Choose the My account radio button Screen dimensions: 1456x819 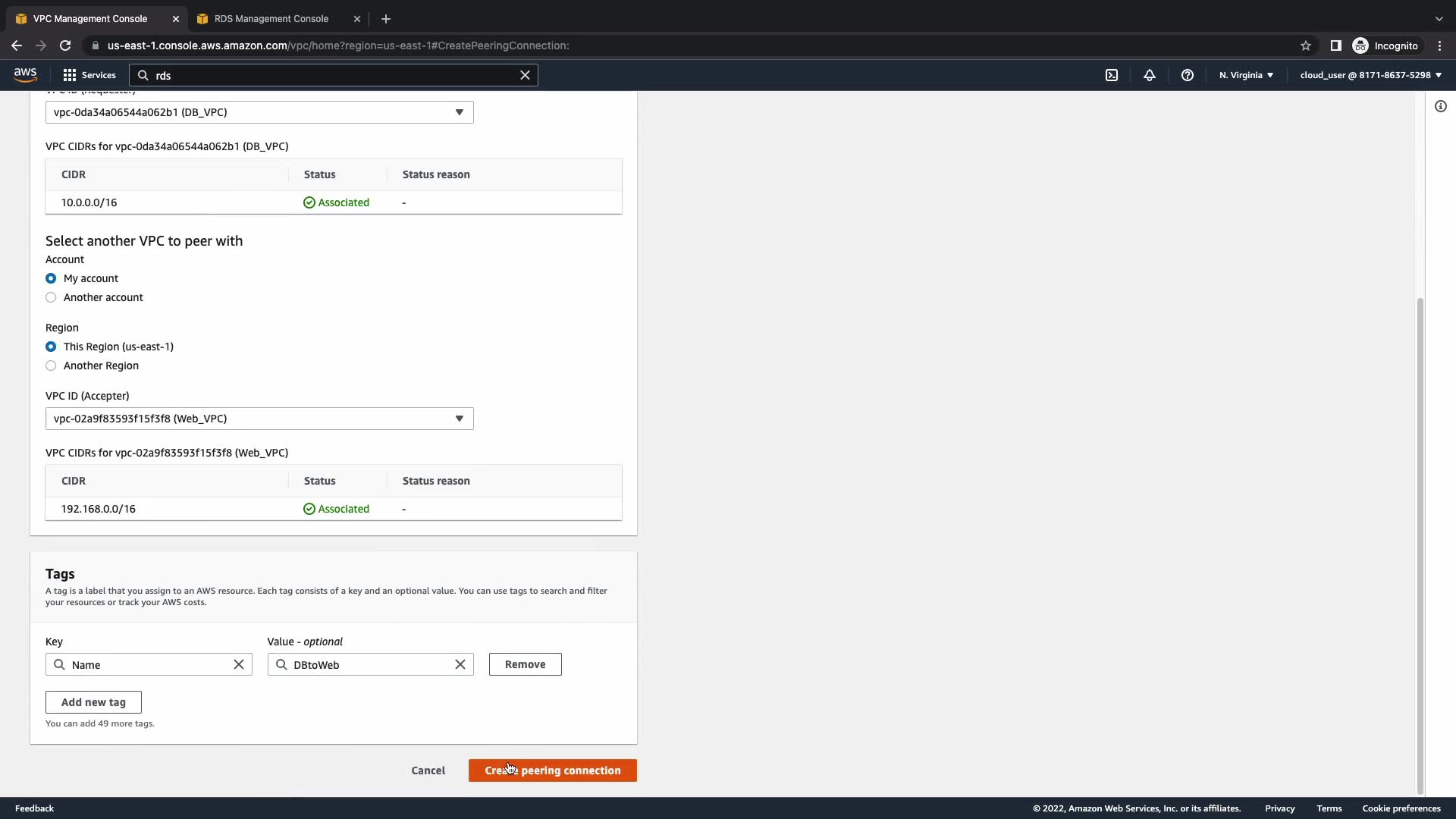(51, 278)
